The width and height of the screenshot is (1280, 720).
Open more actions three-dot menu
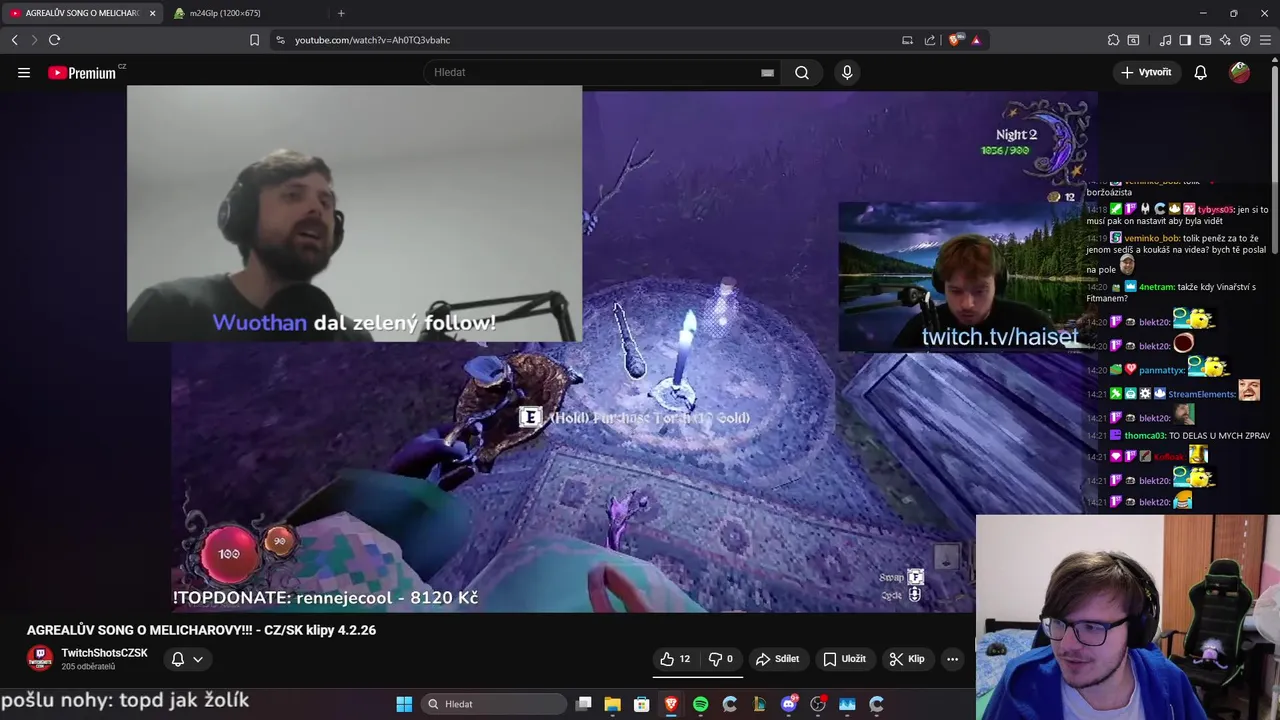[x=952, y=659]
